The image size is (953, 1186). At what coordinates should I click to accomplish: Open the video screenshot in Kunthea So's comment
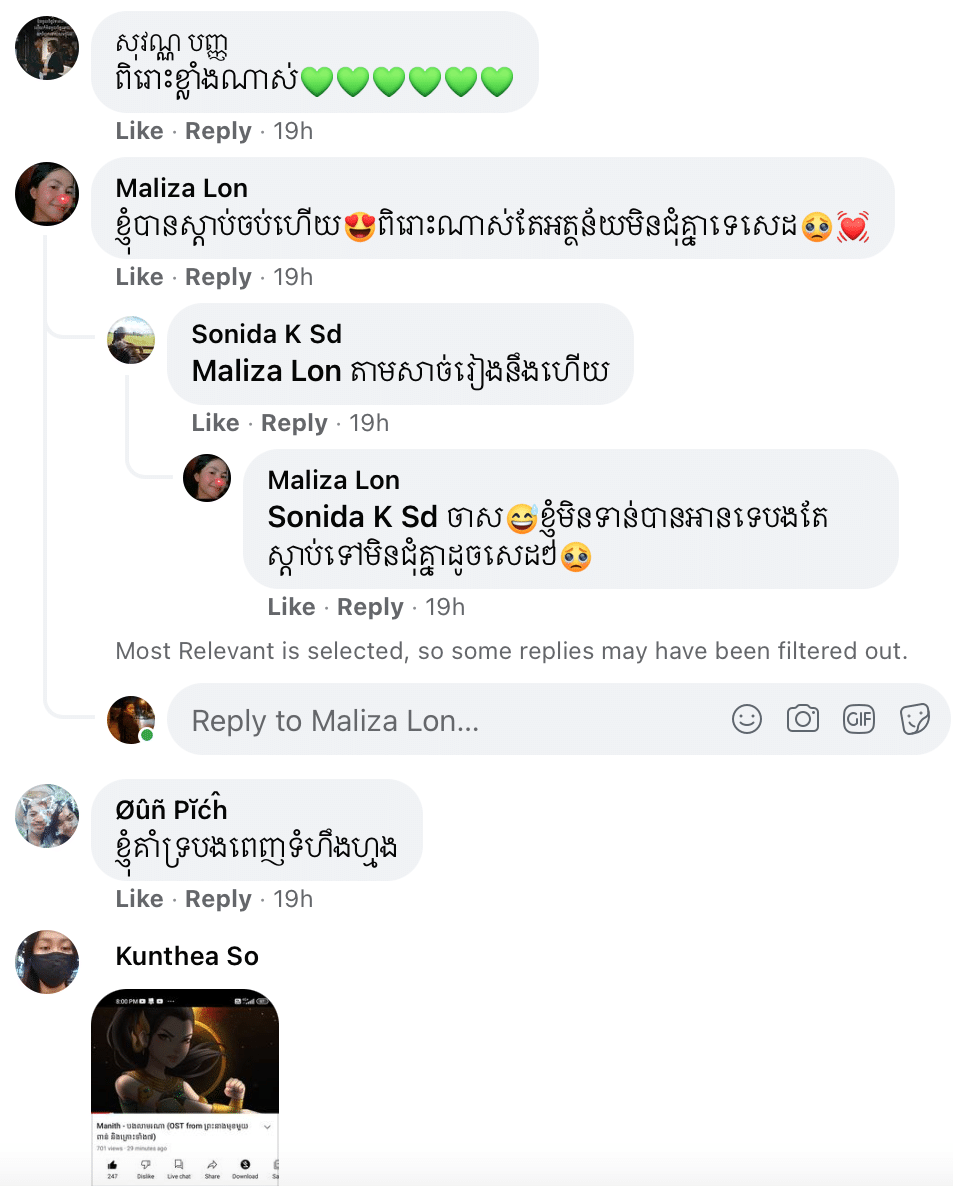coord(185,1086)
